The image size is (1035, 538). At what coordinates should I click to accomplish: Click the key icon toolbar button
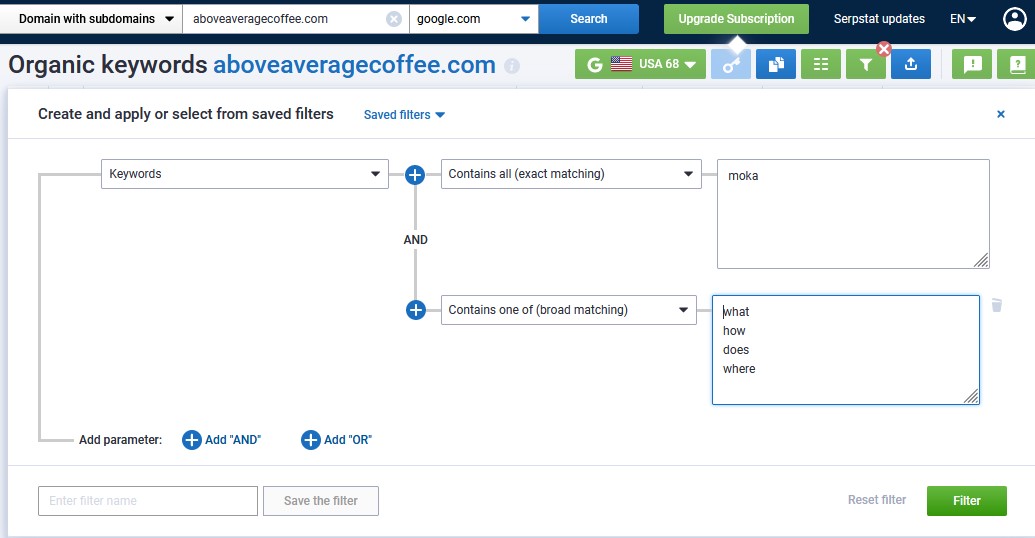click(731, 64)
